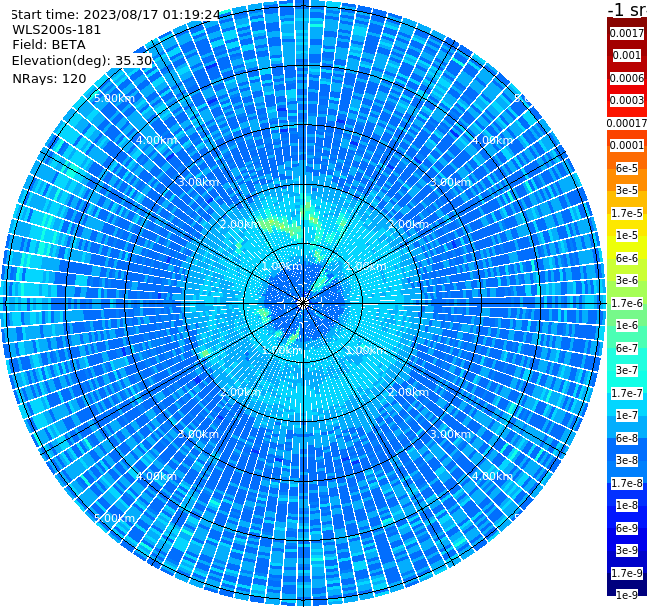Click the 0.001 dark red colorbar label

(626, 55)
